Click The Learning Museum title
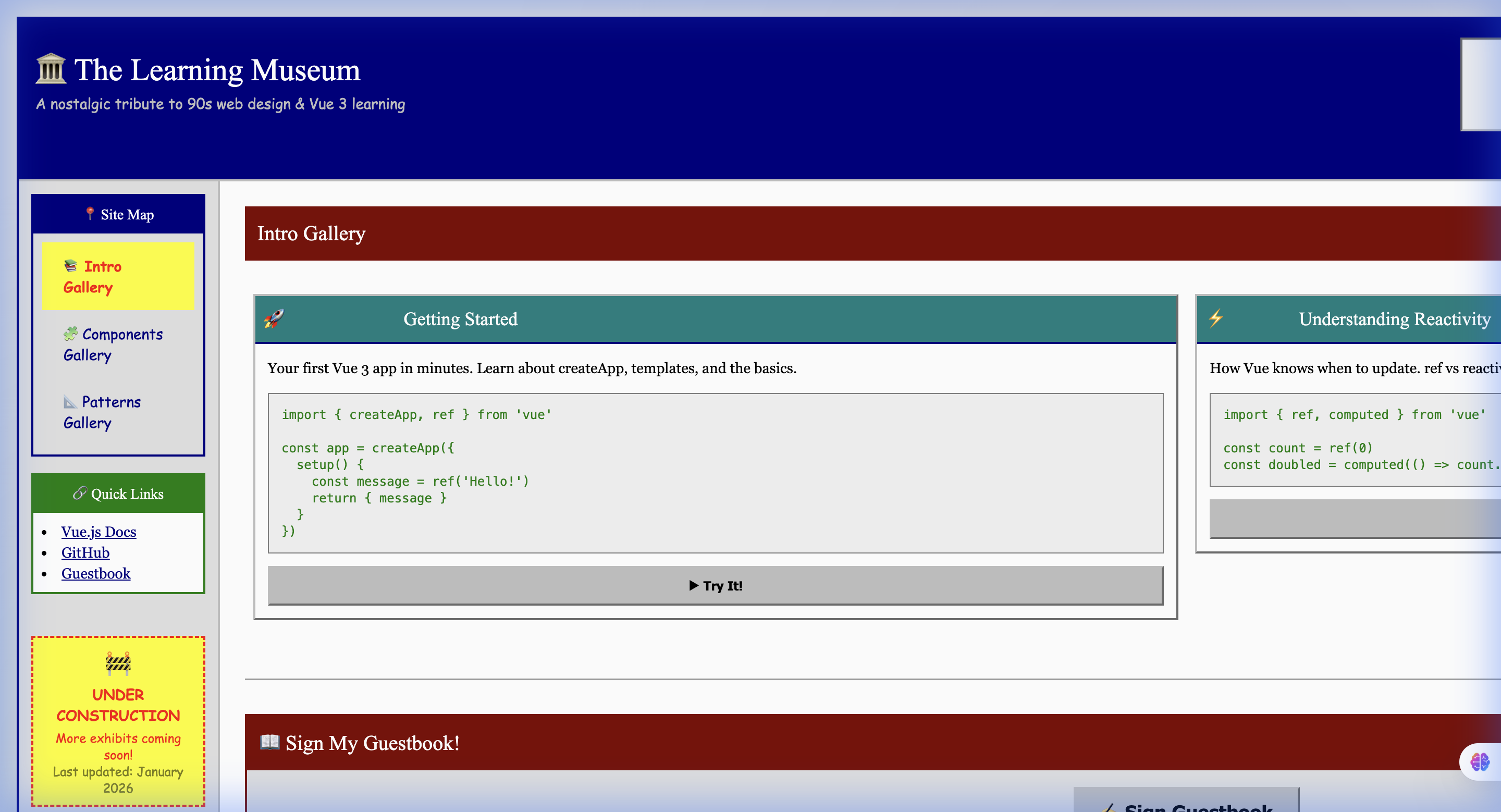1501x812 pixels. [x=217, y=70]
